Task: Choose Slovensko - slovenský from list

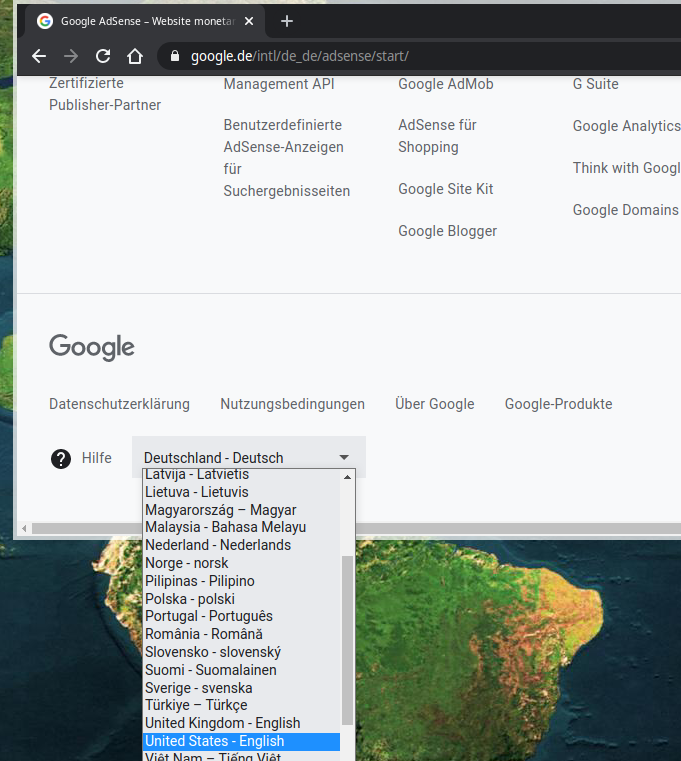Action: coord(242,652)
